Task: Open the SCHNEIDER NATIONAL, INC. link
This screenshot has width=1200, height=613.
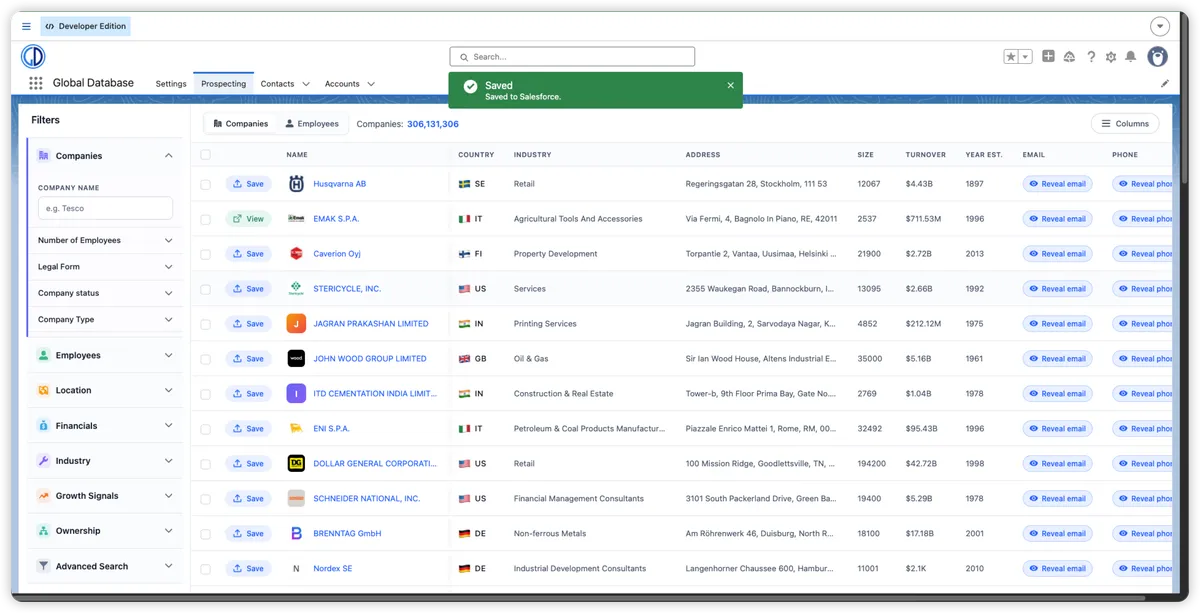Action: point(367,499)
